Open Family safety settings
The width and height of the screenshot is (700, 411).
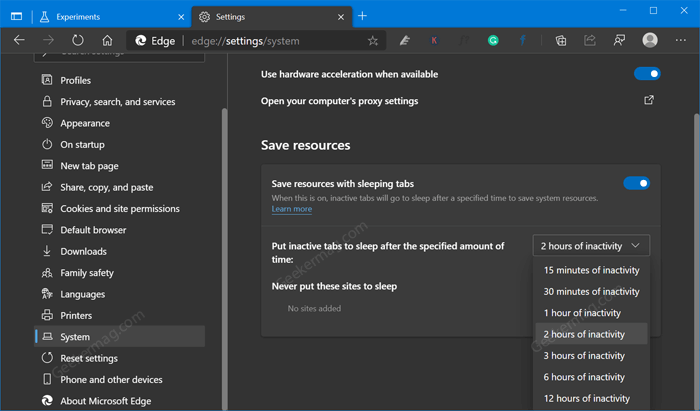pyautogui.click(x=120, y=273)
